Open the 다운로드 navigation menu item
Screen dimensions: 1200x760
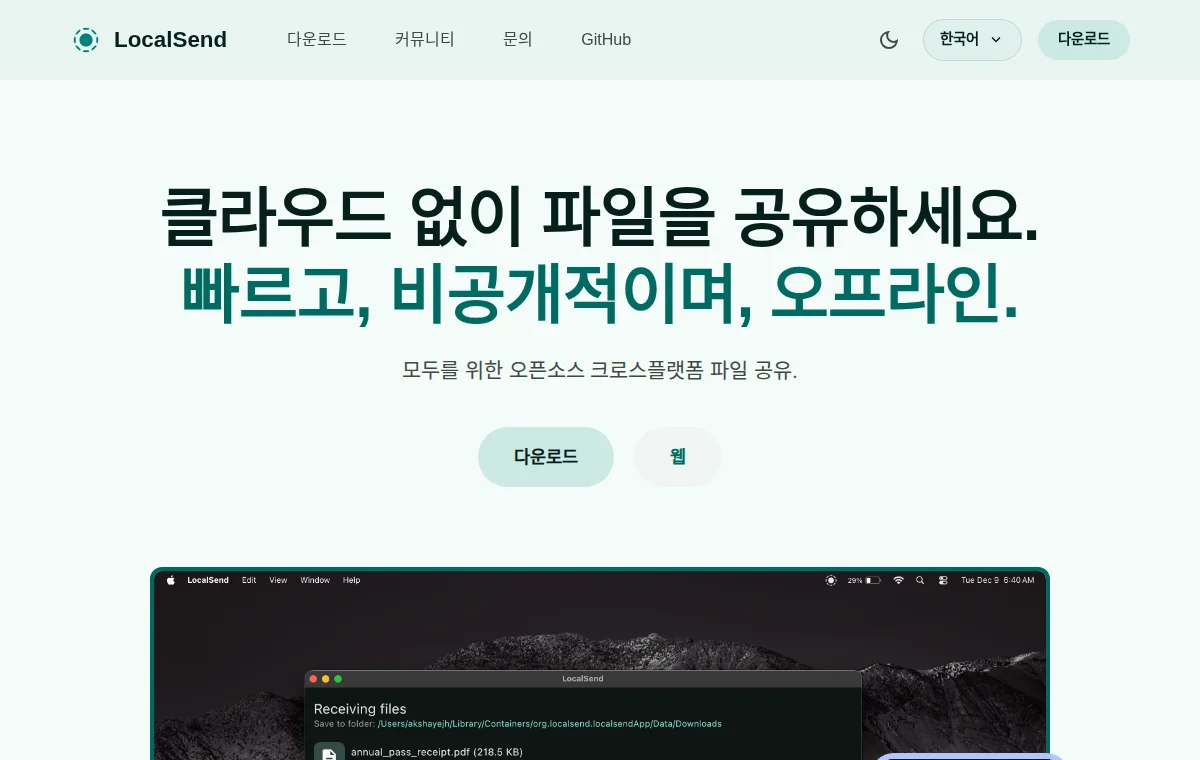[317, 40]
